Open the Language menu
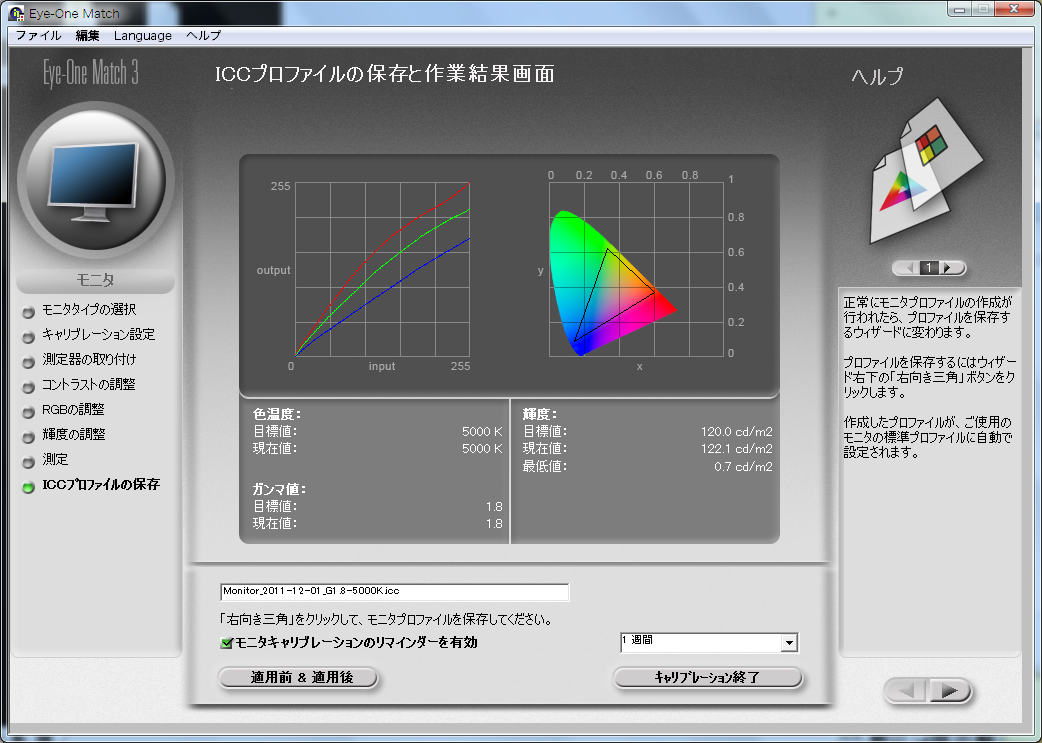Screen dimensions: 1042x743 [x=142, y=36]
